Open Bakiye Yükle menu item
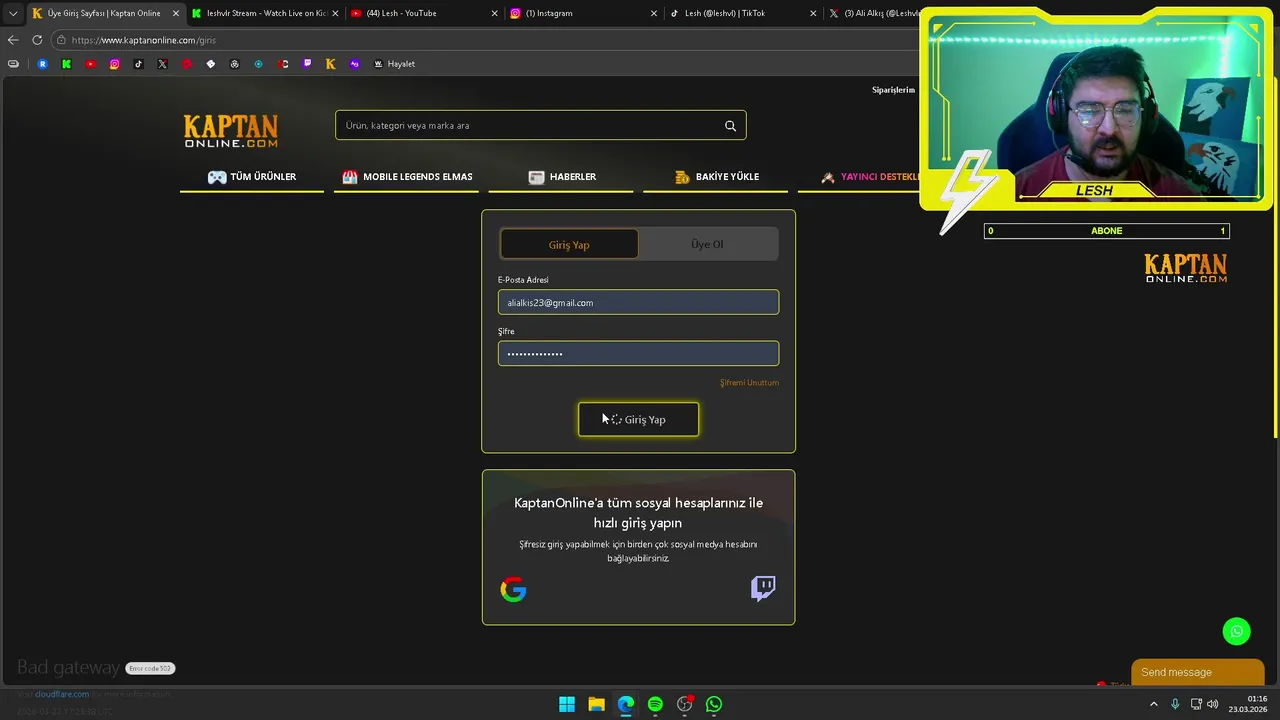1280x720 pixels. (x=716, y=177)
